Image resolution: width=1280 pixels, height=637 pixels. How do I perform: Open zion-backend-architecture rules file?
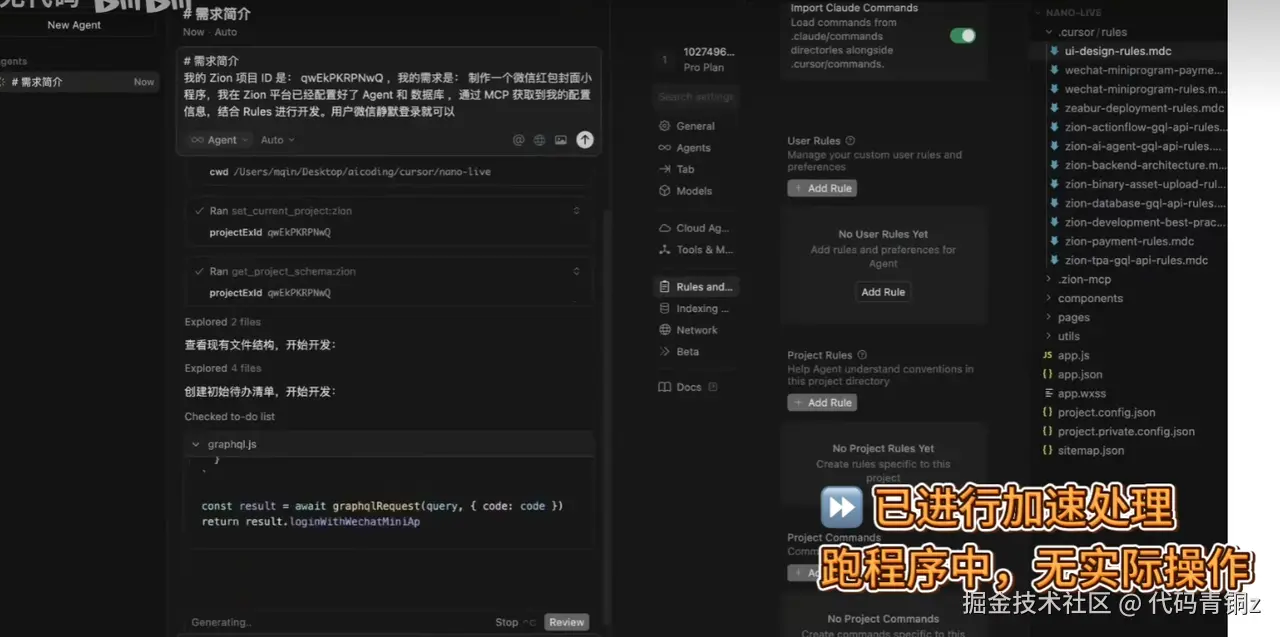coord(1144,165)
